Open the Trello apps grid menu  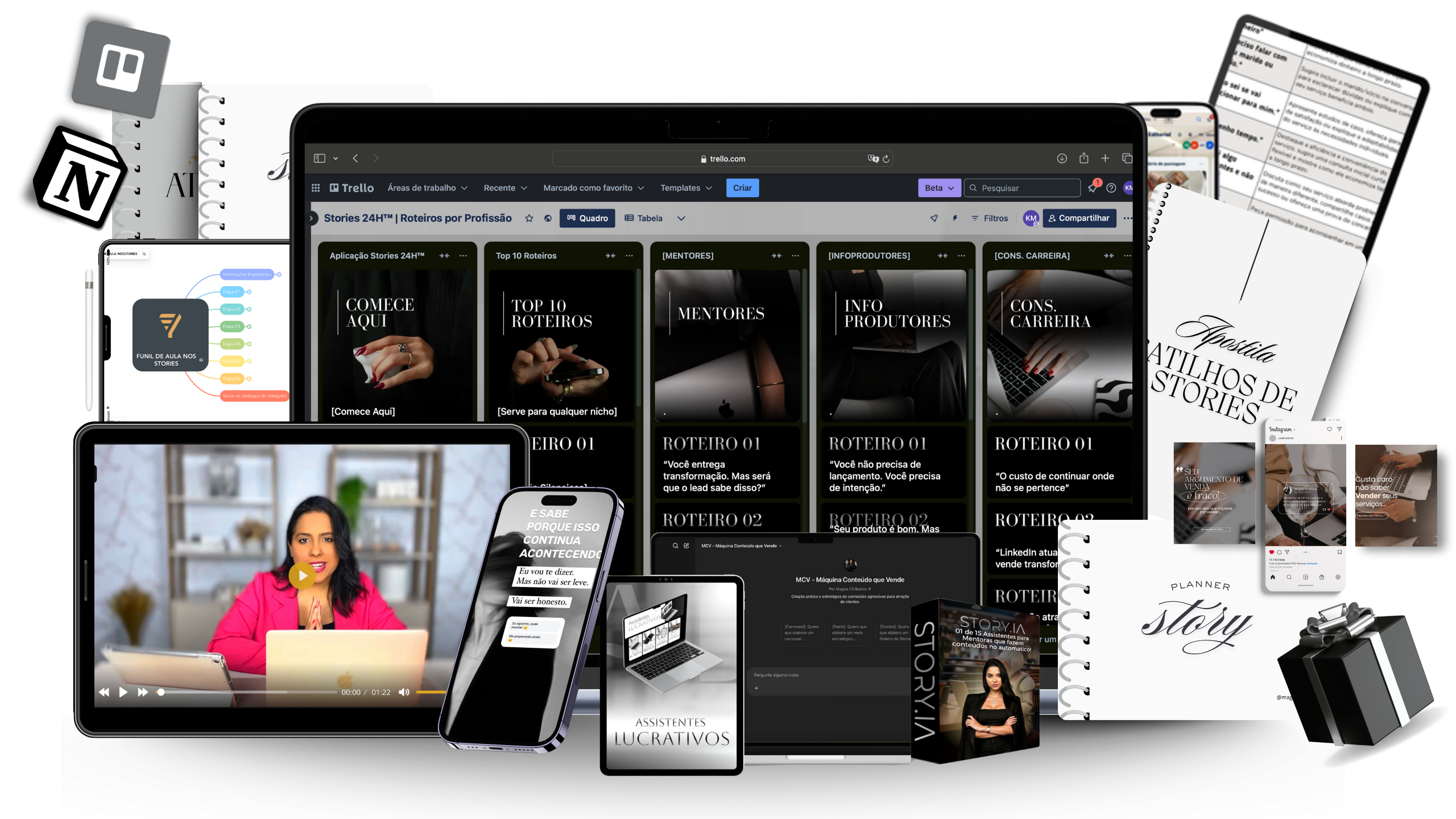(316, 188)
